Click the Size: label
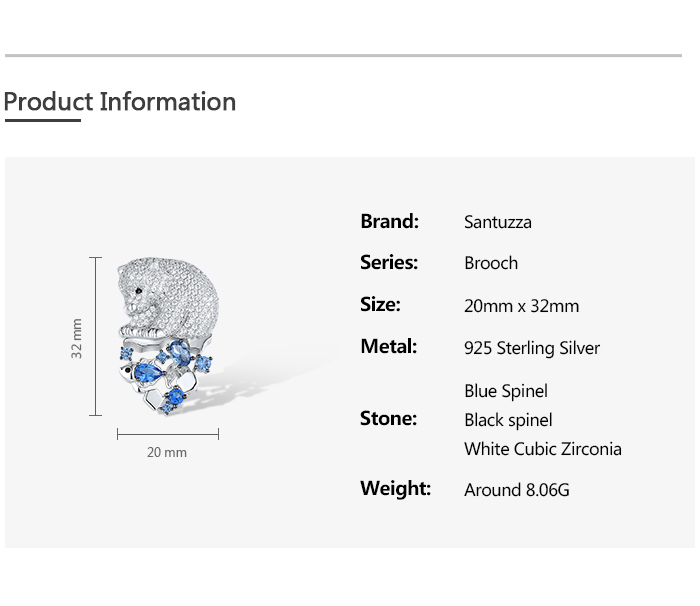Screen dimensions: 700x606 click(x=380, y=304)
